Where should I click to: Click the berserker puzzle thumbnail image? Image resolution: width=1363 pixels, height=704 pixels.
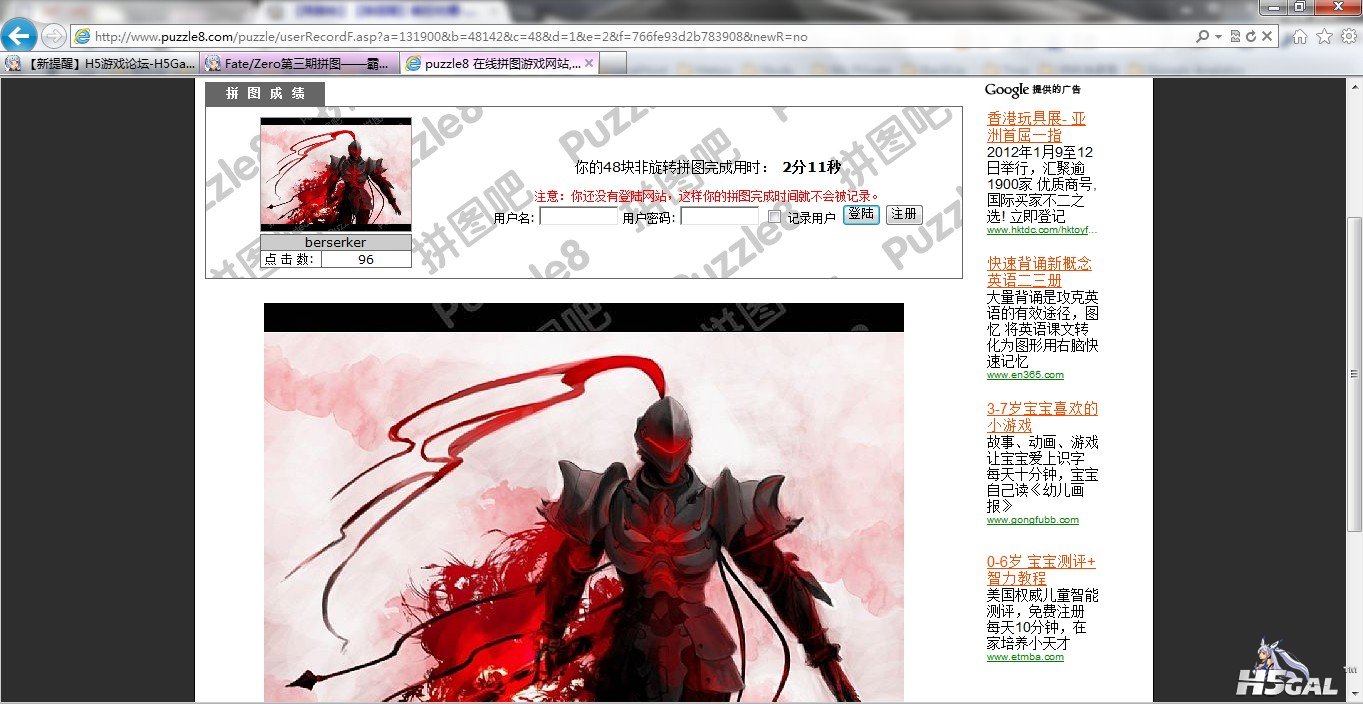coord(336,175)
